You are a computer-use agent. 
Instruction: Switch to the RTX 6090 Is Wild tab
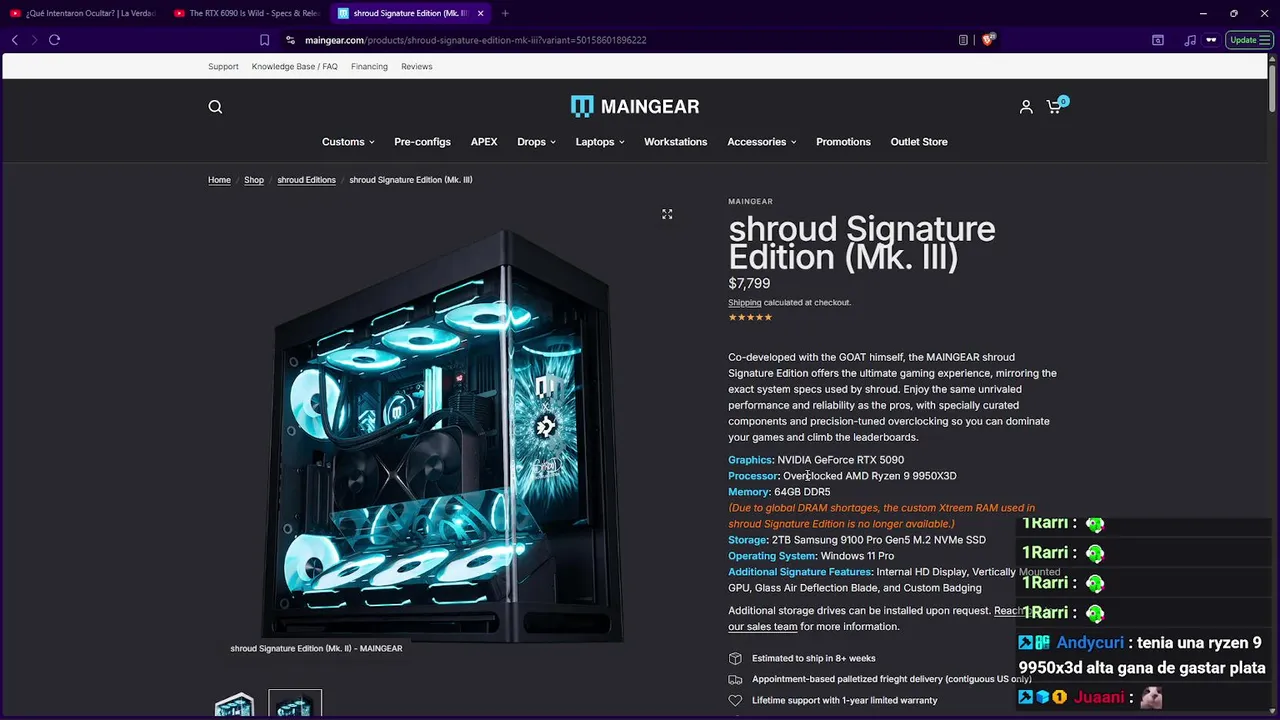click(x=245, y=13)
